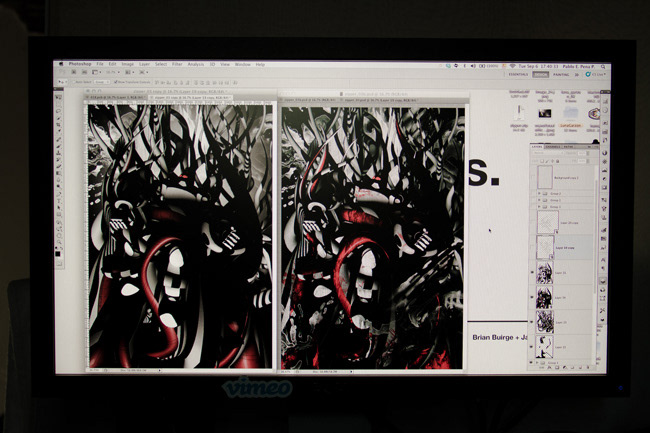Image resolution: width=650 pixels, height=433 pixels.
Task: Click the Pablo E. Pena P. user name
Action: pos(579,66)
